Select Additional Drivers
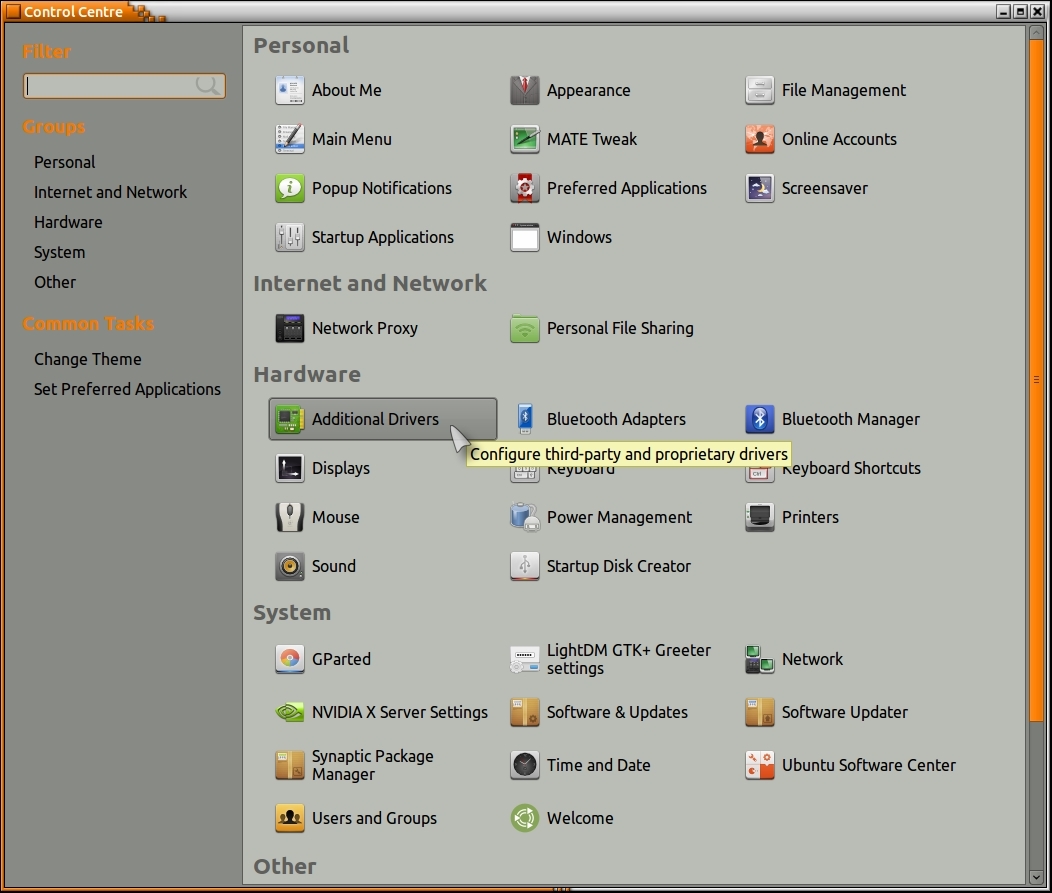The image size is (1052, 893). point(382,419)
